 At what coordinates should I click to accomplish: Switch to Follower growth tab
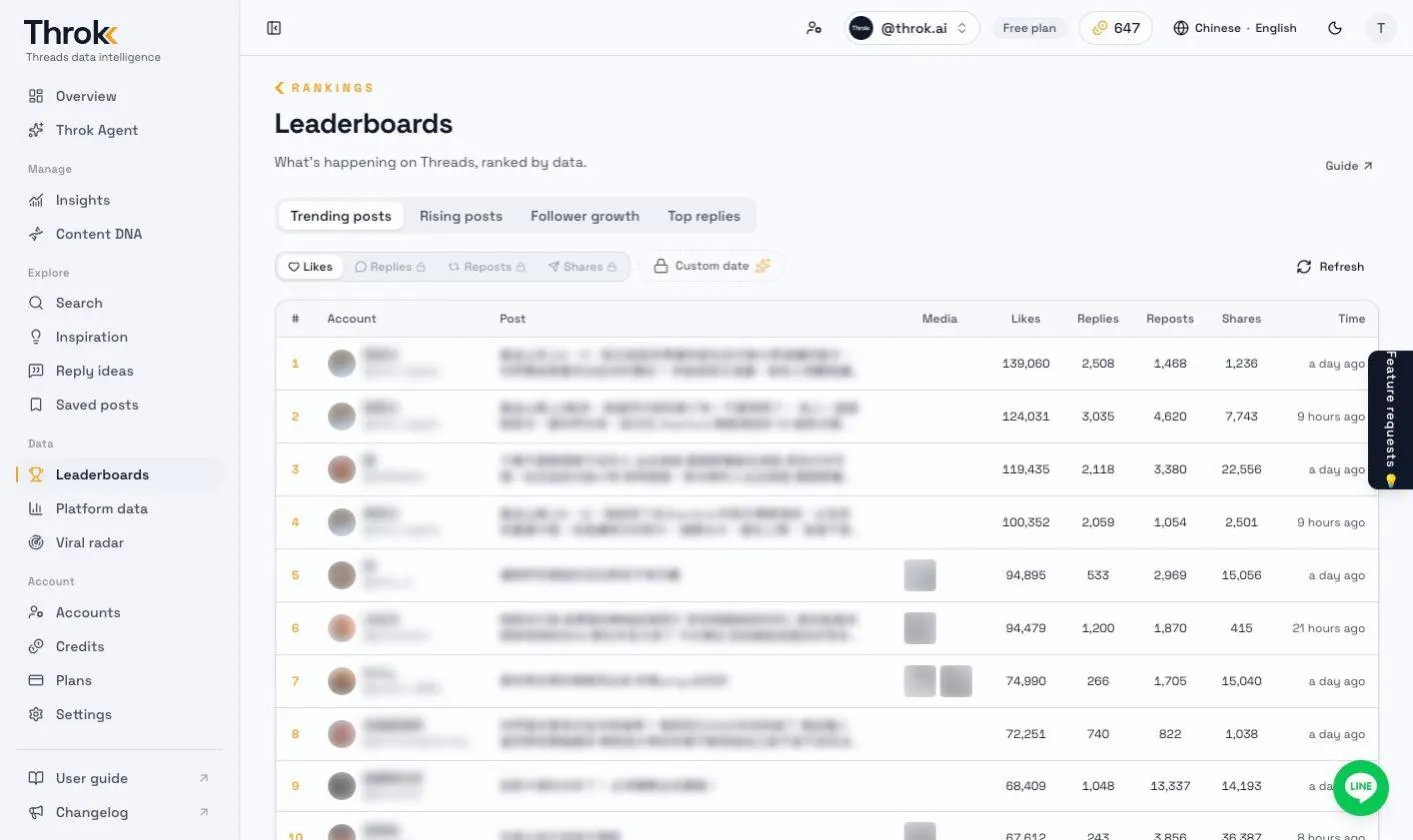point(585,216)
